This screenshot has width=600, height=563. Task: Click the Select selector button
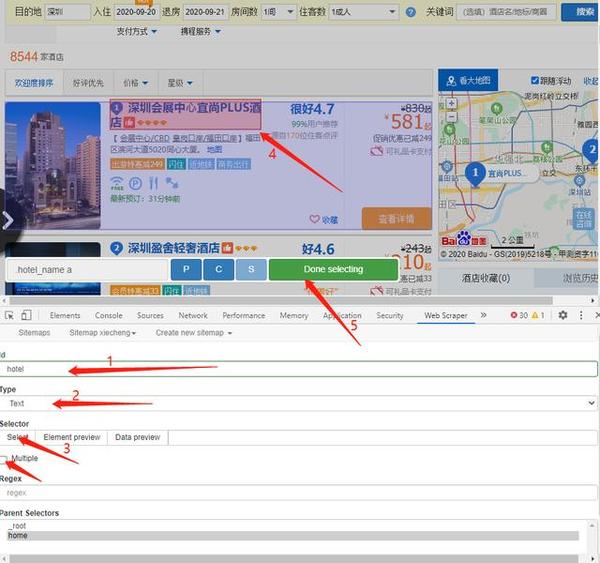[17, 437]
